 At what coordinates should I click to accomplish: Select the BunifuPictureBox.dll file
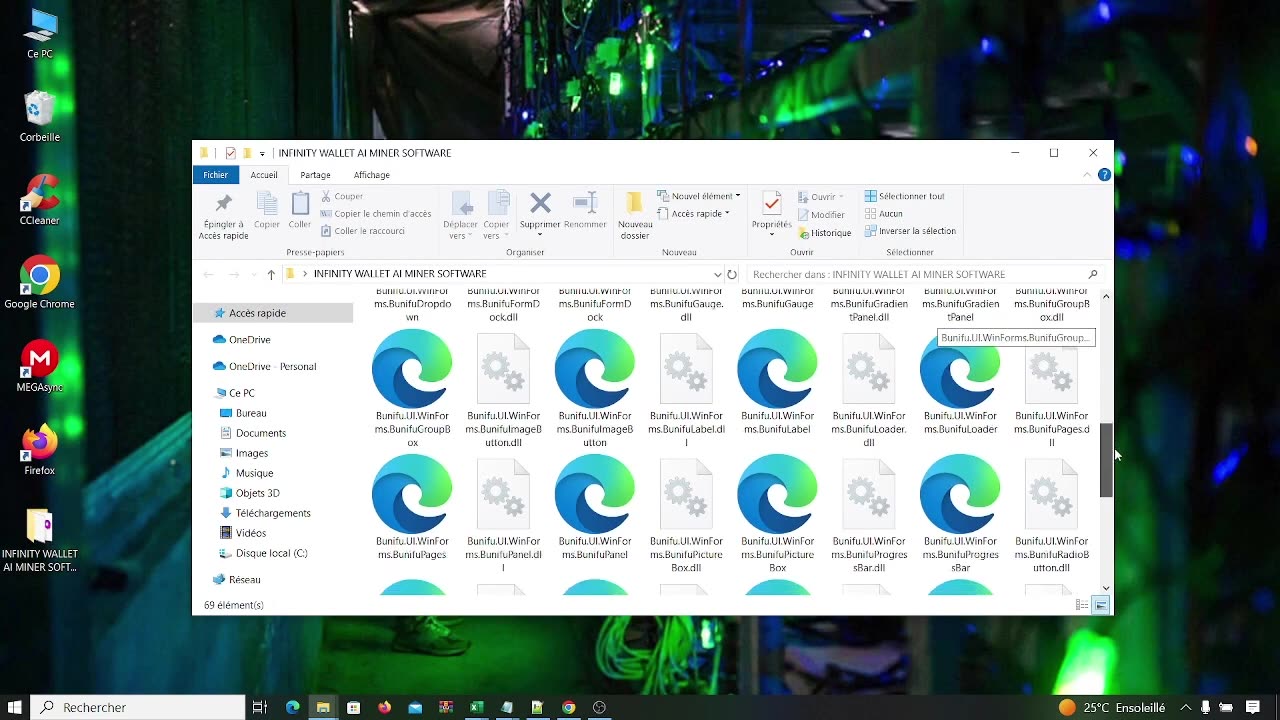(686, 515)
